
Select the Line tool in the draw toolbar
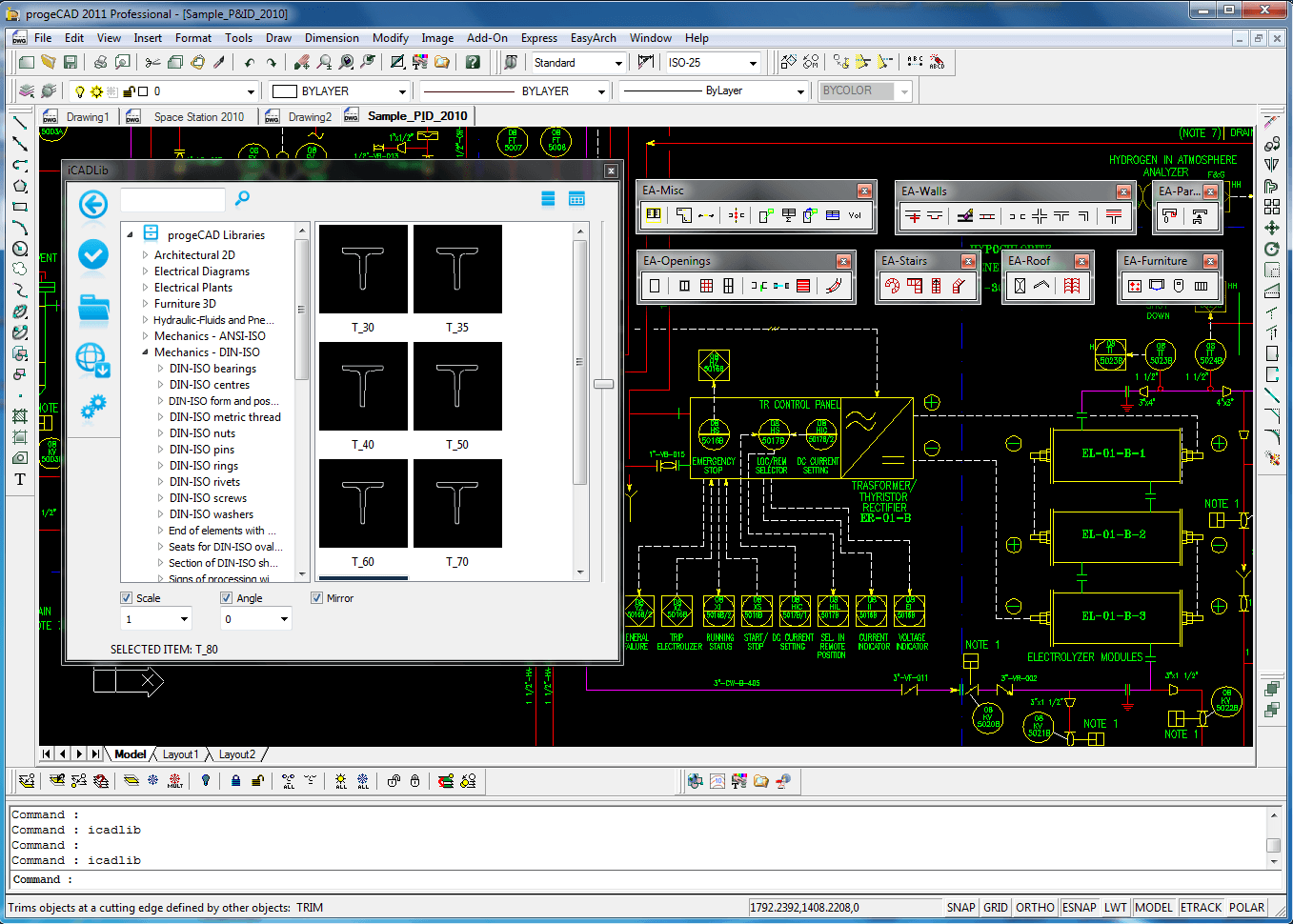[x=20, y=123]
